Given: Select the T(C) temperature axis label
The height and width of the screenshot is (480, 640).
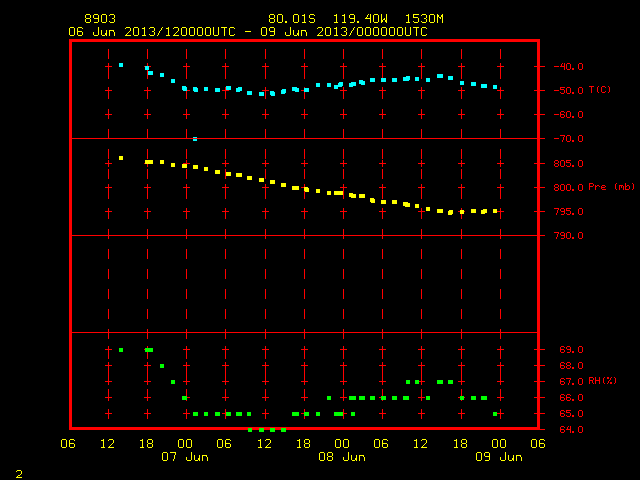Looking at the screenshot, I should 600,89.
